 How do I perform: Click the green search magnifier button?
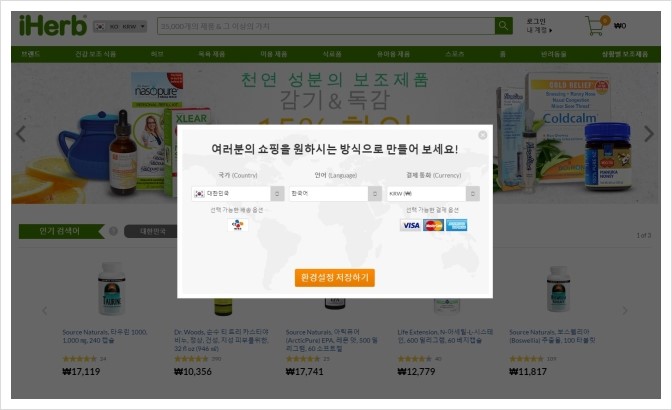coord(504,26)
